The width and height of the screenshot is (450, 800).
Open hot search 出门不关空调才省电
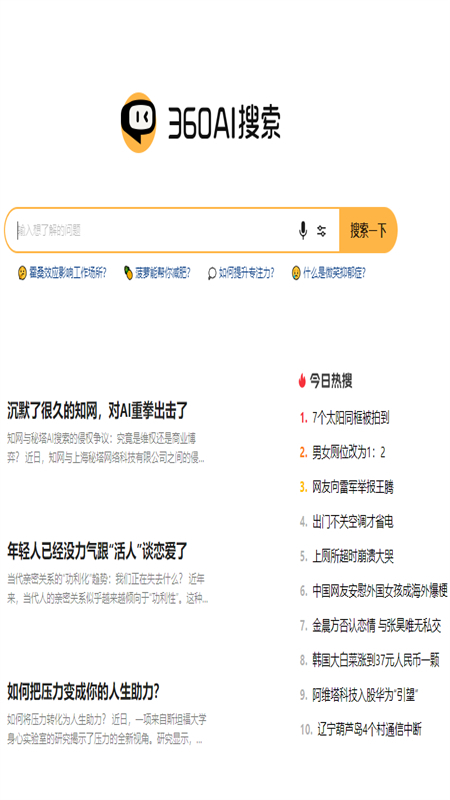353,521
